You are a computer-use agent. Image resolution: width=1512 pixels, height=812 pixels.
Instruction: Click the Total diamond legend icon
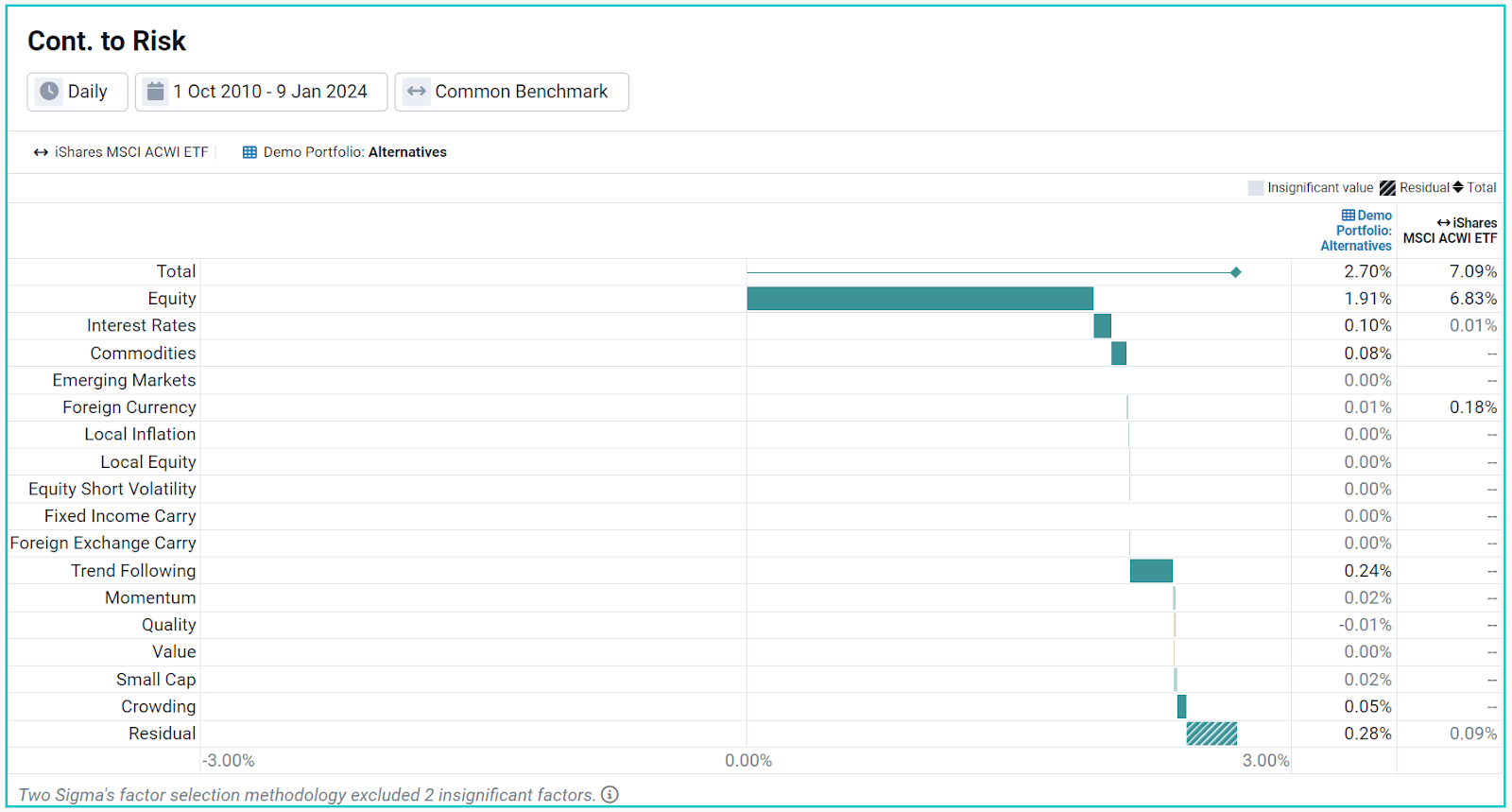coord(1457,187)
